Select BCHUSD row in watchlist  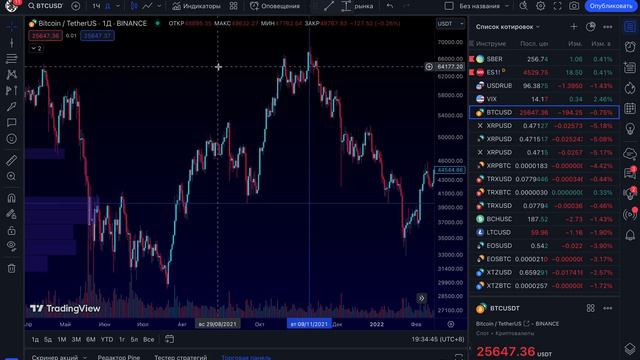pyautogui.click(x=544, y=219)
